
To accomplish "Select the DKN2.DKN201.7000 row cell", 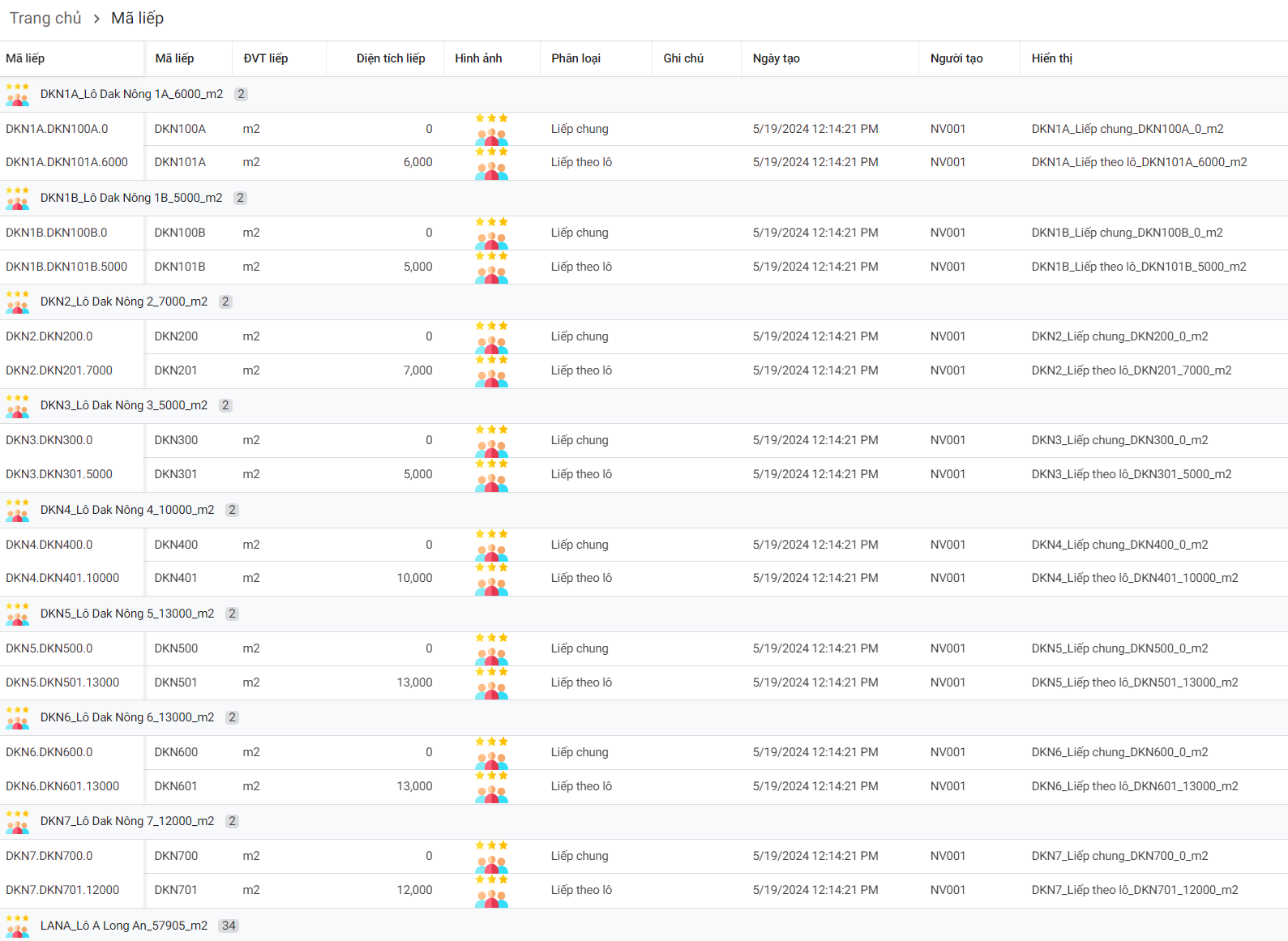I will click(59, 370).
